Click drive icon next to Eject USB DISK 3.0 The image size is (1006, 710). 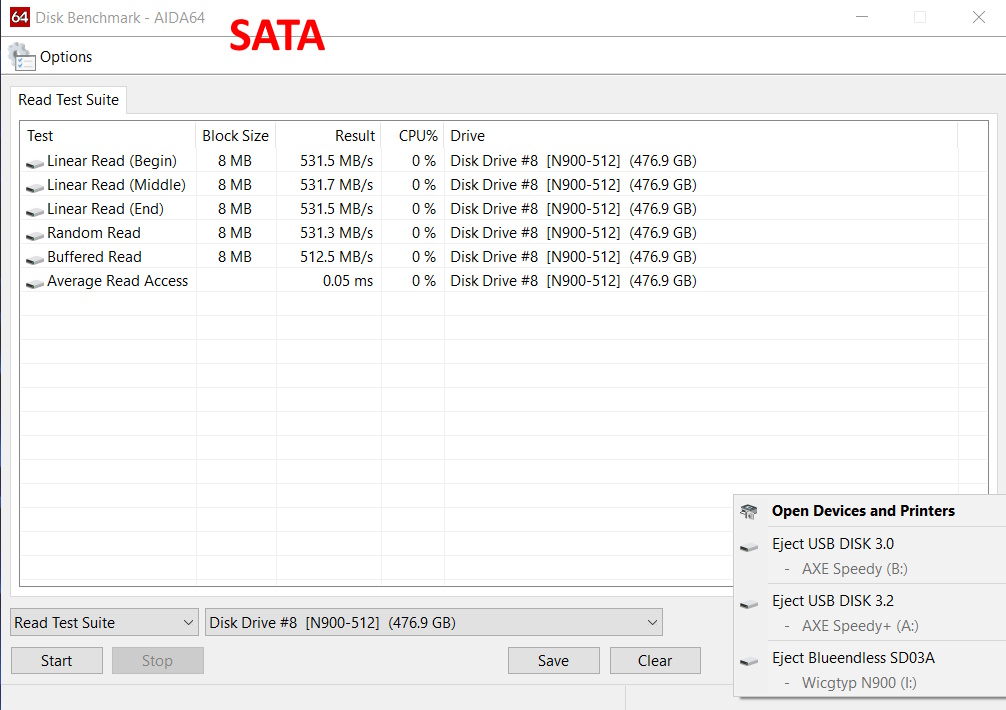coord(749,547)
